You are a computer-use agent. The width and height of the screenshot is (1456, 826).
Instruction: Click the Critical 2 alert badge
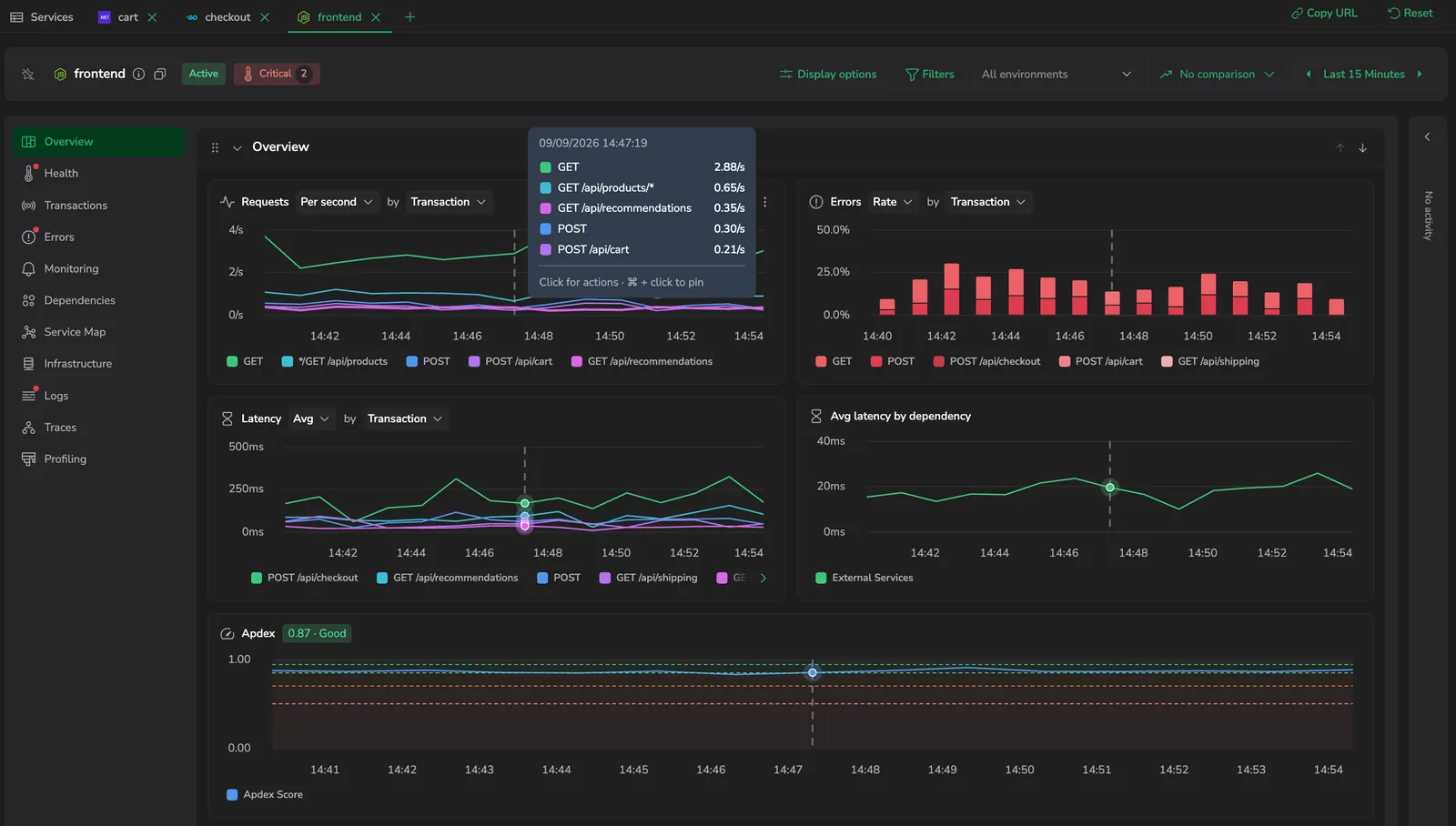click(x=277, y=75)
